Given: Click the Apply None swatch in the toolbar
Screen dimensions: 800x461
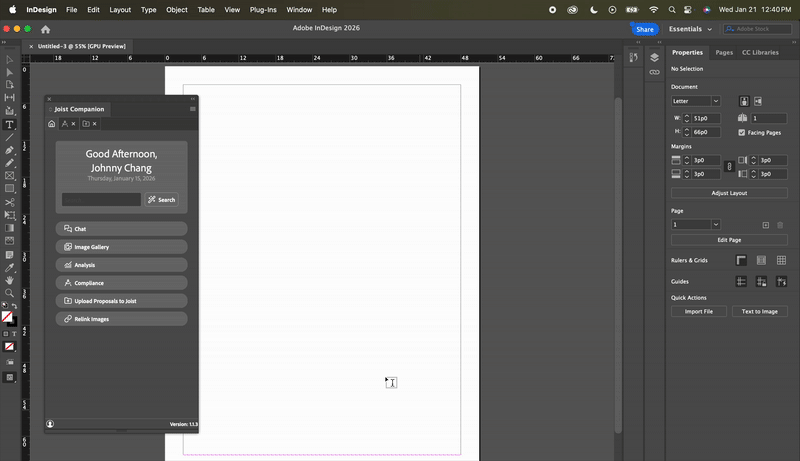Looking at the screenshot, I should [9, 347].
